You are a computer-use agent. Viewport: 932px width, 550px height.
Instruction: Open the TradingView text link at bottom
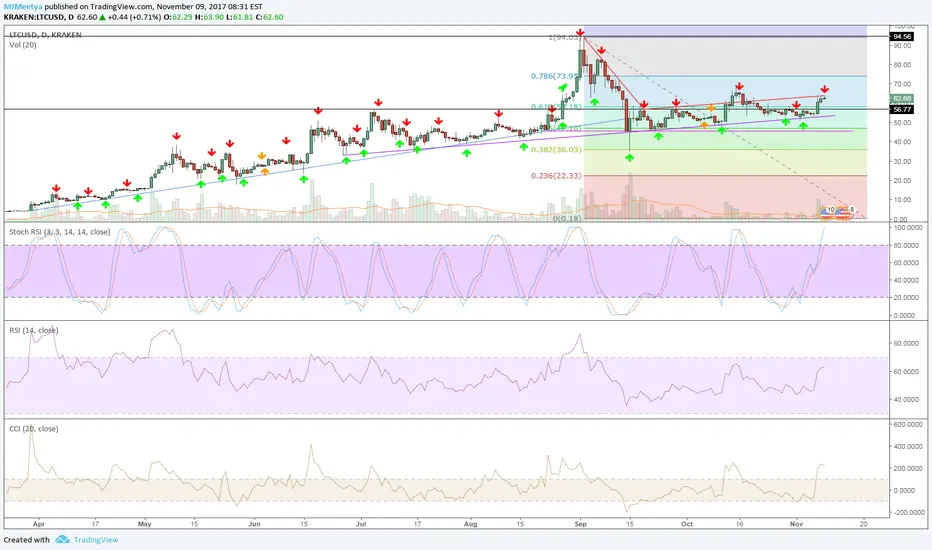point(96,540)
